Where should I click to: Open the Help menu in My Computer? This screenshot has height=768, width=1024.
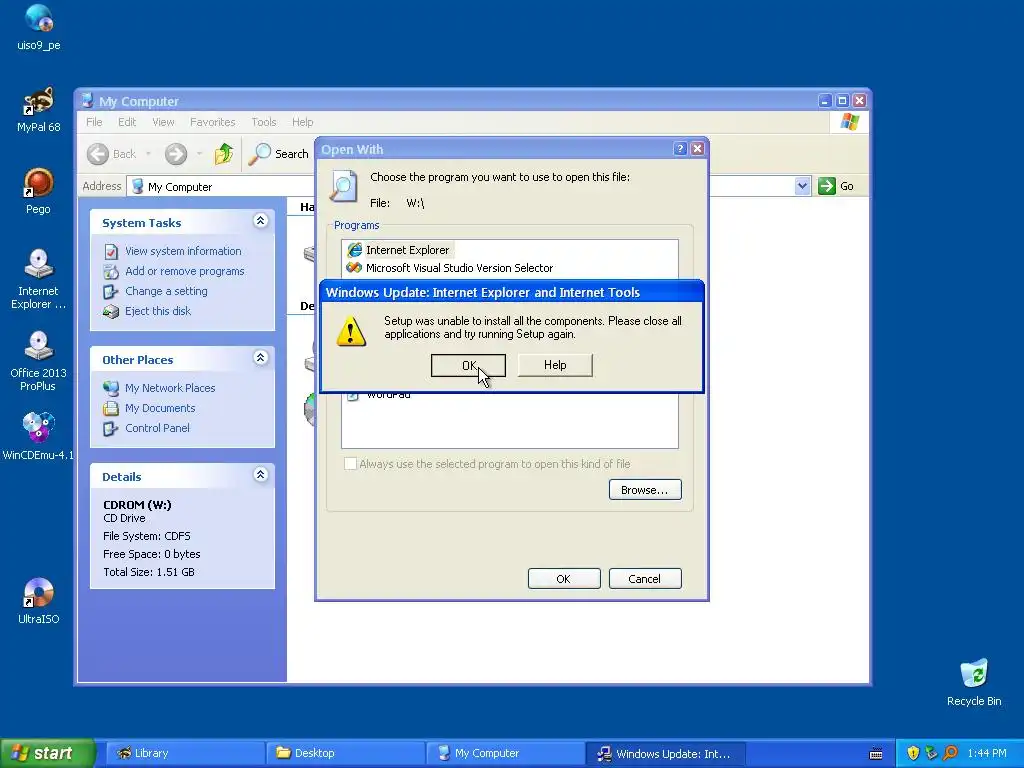point(302,122)
